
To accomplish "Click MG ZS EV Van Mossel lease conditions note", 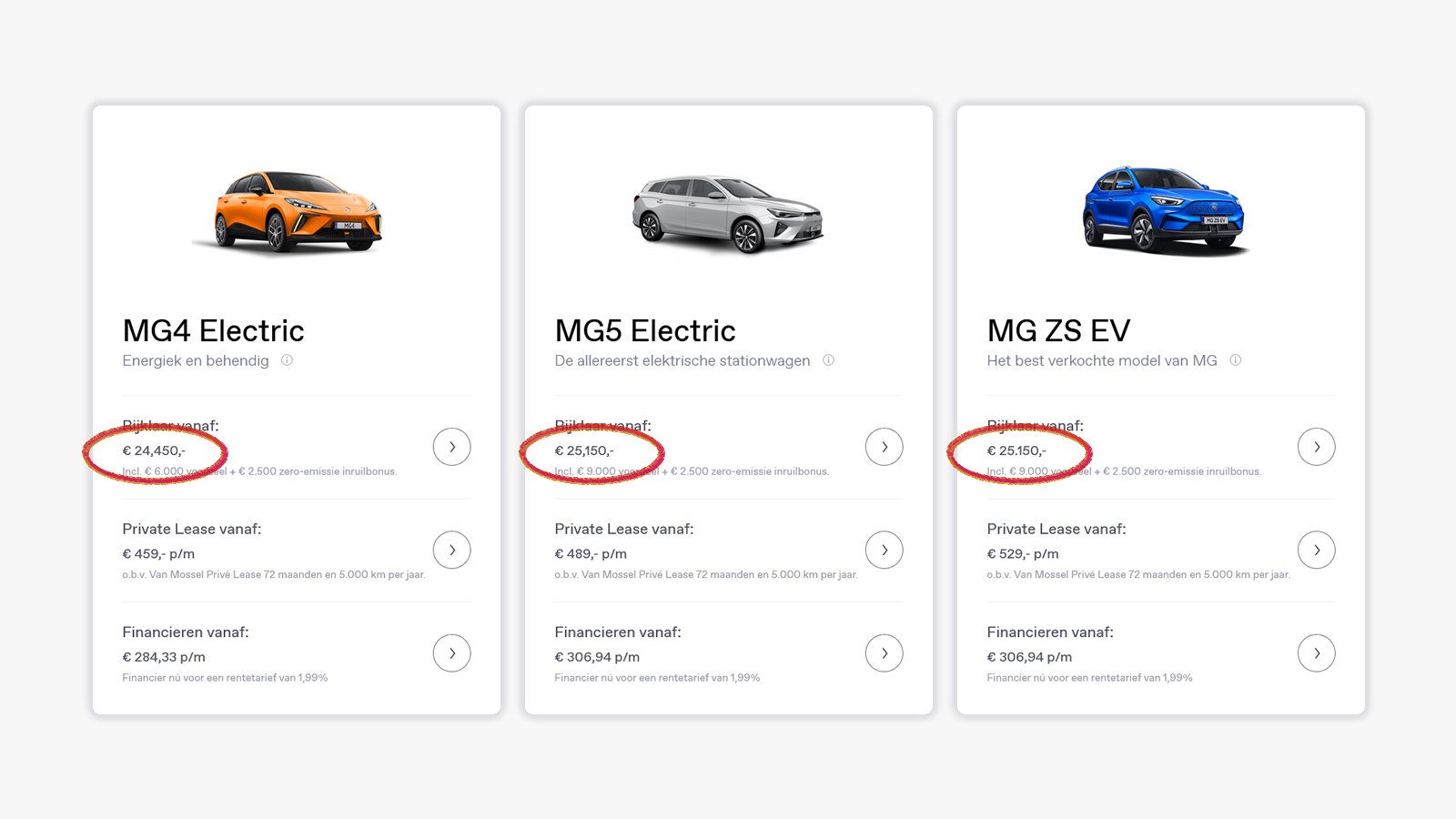I will tap(1138, 574).
